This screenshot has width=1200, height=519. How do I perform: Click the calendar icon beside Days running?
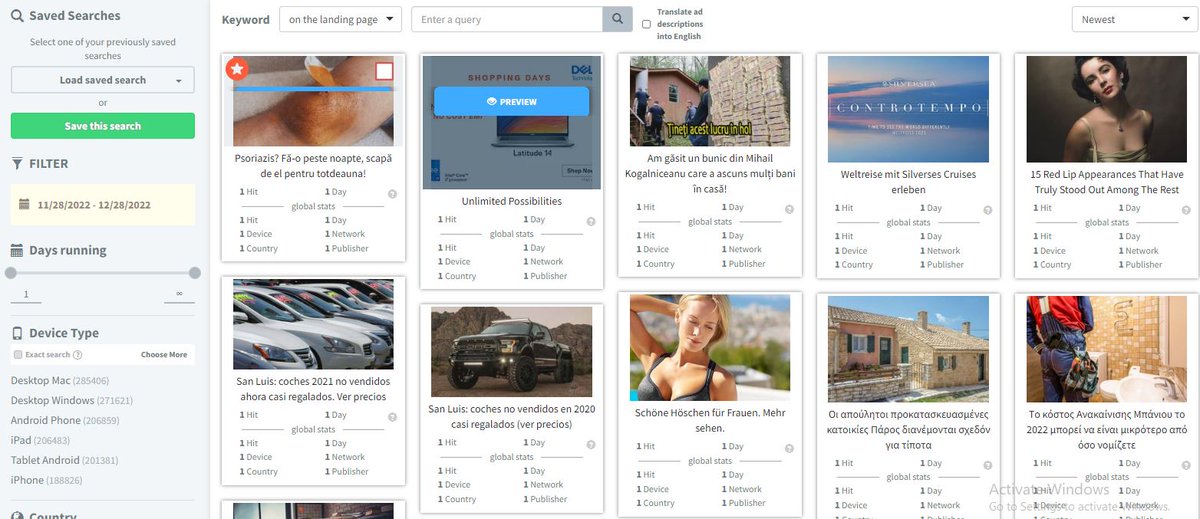pyautogui.click(x=17, y=250)
